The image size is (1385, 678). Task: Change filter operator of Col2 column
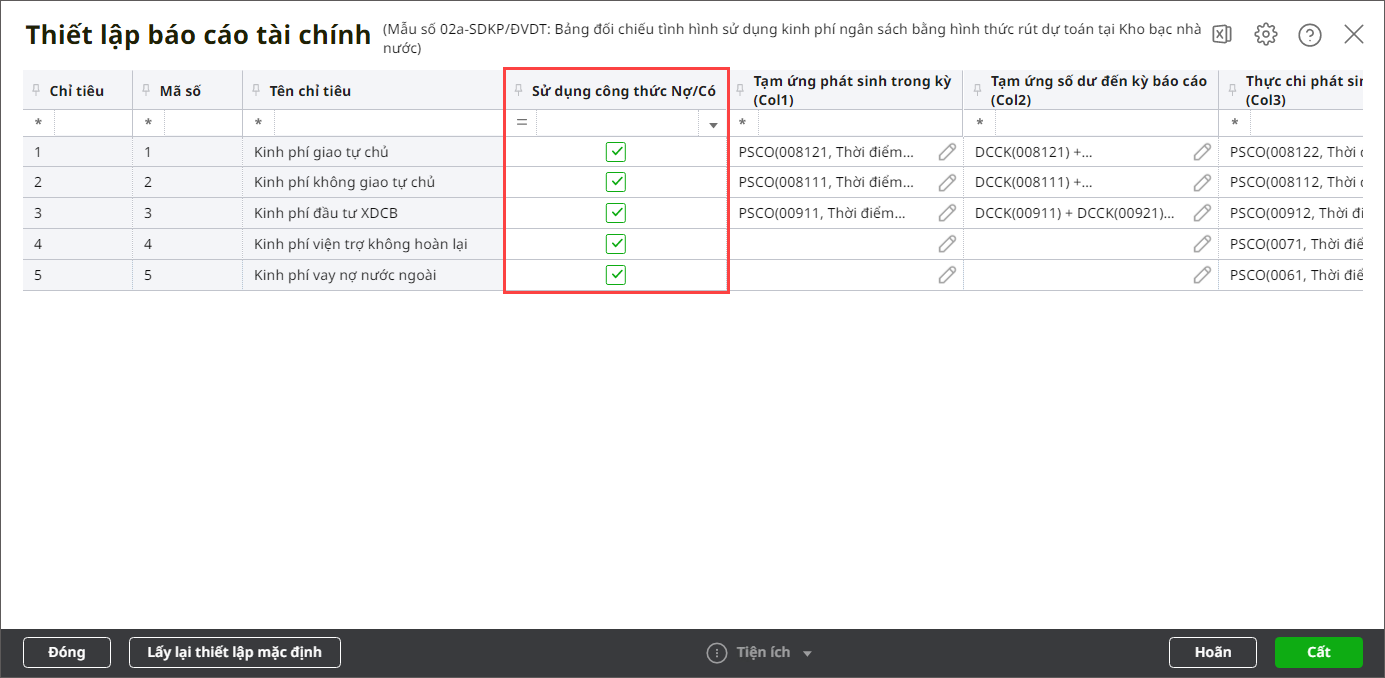click(x=980, y=123)
